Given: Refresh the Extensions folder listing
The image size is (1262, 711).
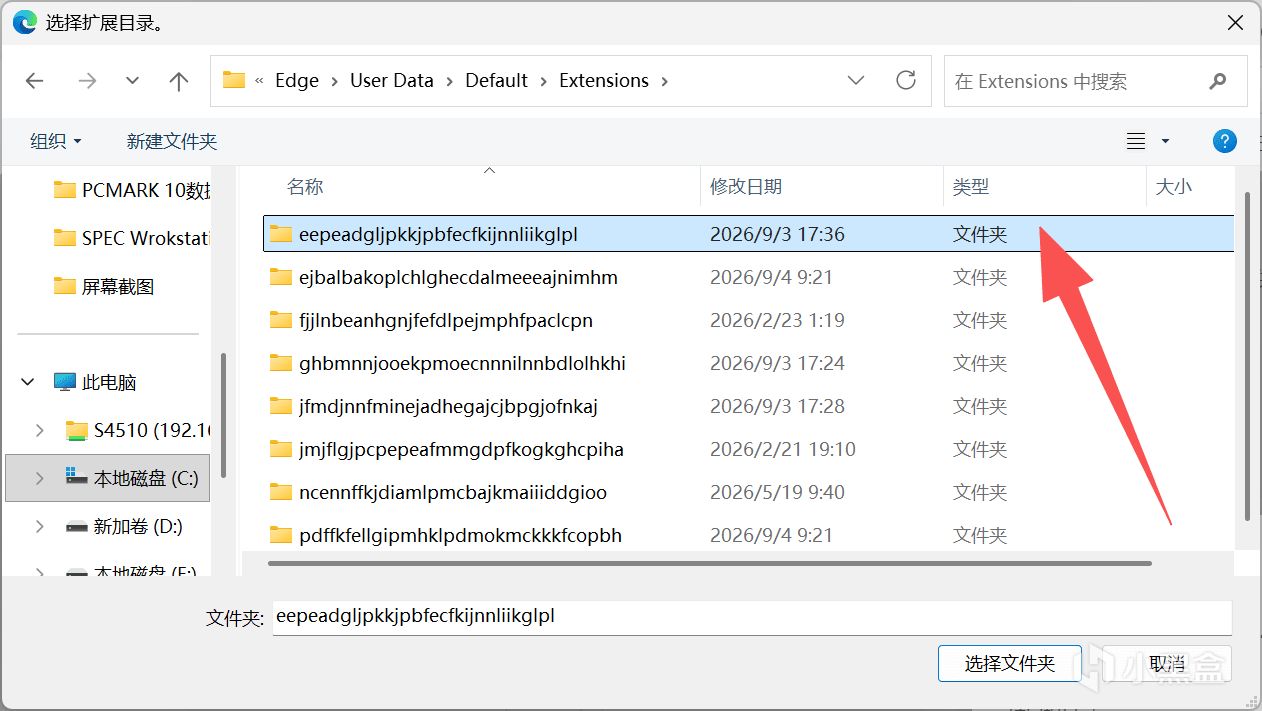Looking at the screenshot, I should coord(906,80).
